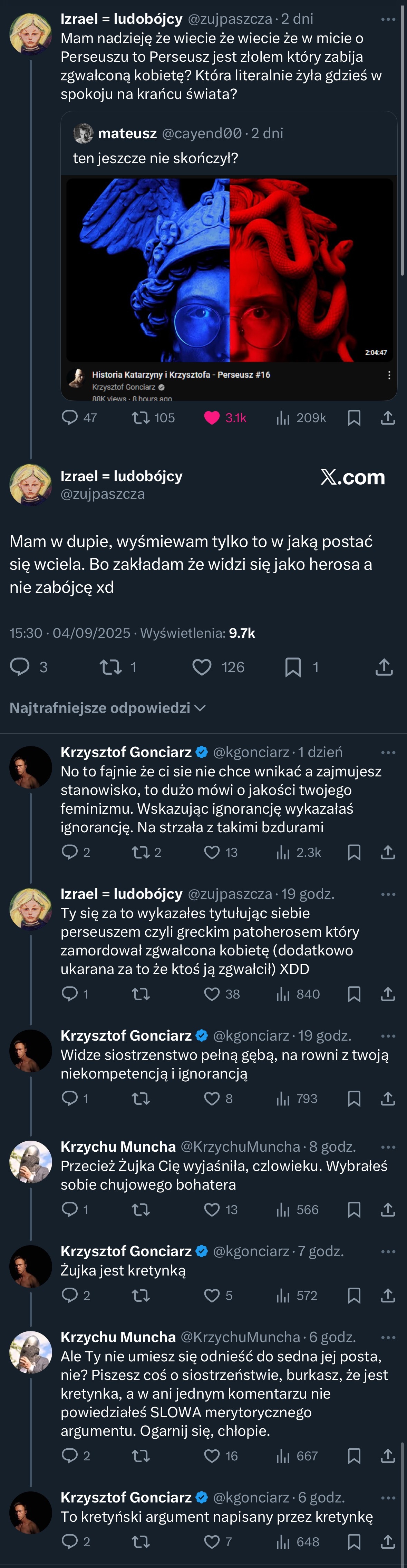Screen dimensions: 407x1568
Task: Share the main tweet via share icon
Action: pyautogui.click(x=384, y=667)
